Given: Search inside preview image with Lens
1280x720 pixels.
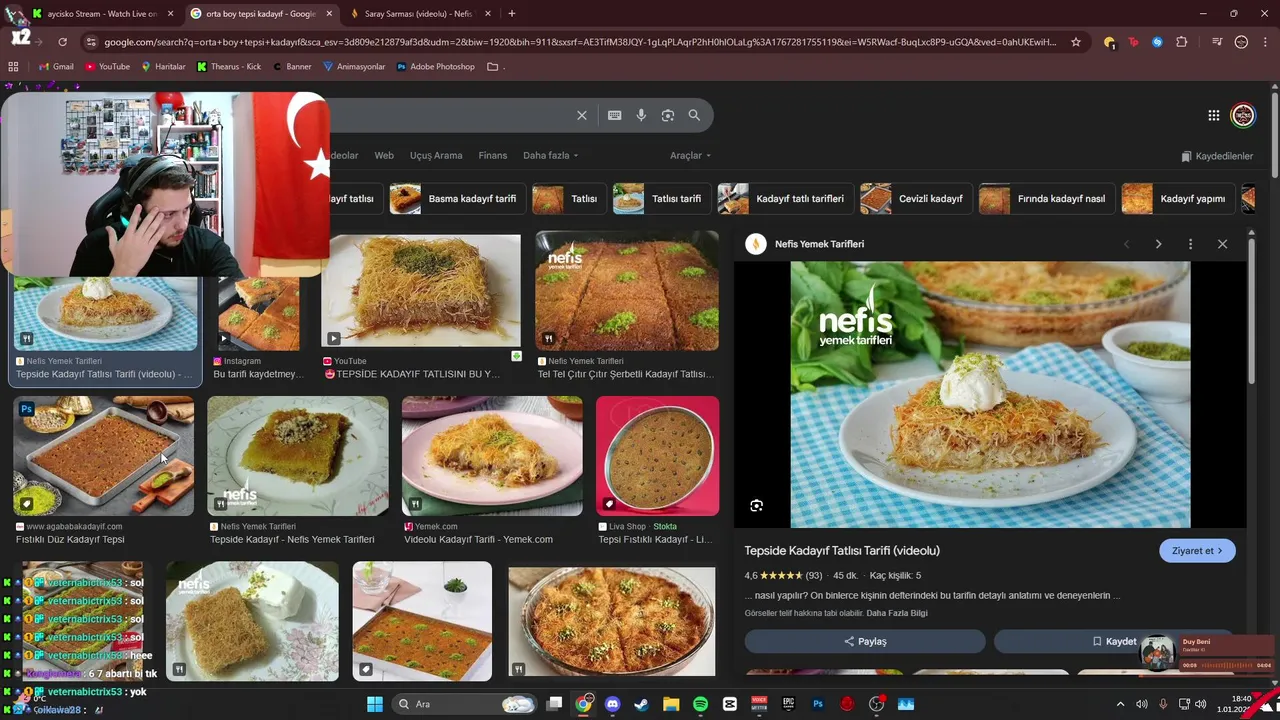Looking at the screenshot, I should (757, 506).
